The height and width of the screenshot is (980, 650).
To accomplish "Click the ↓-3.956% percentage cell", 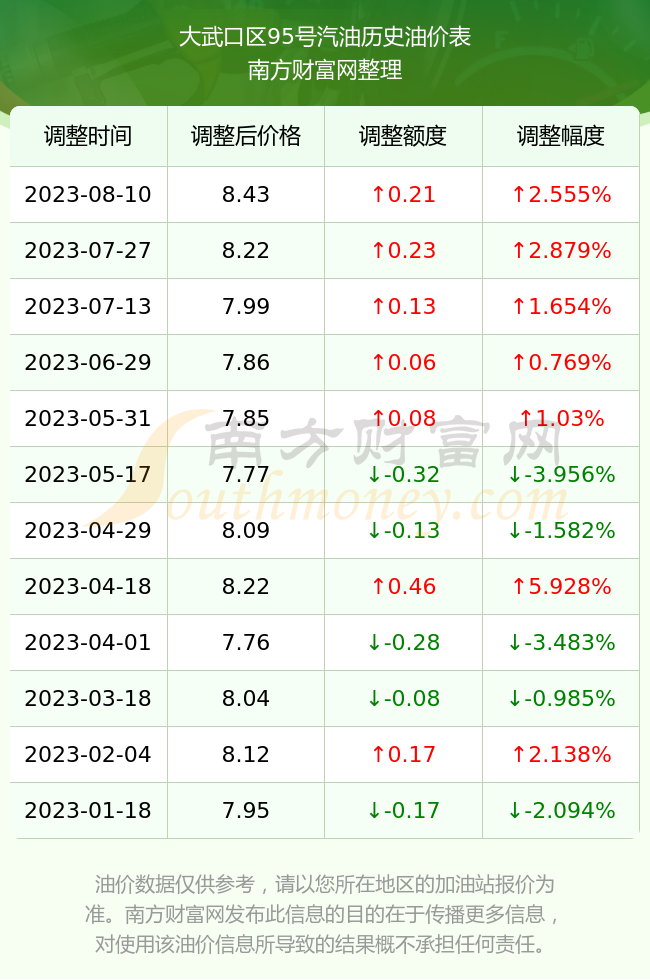I will tap(561, 474).
